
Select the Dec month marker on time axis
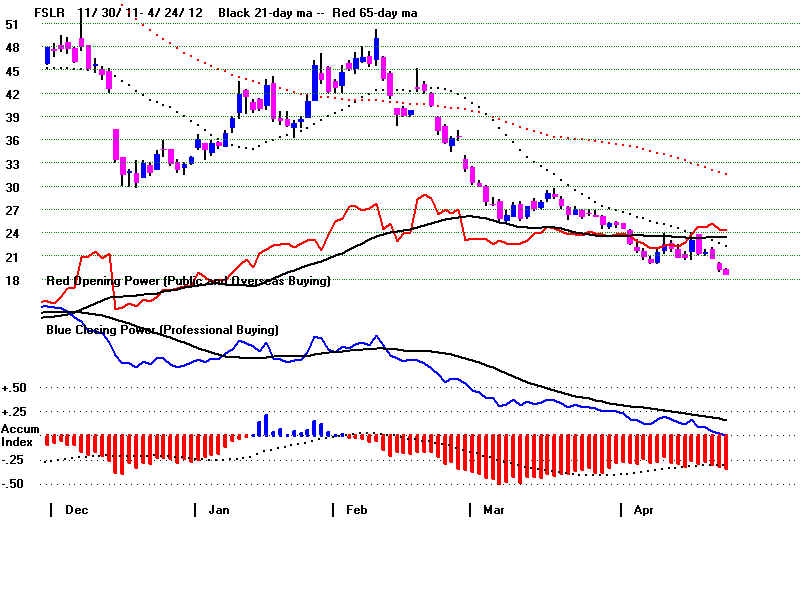(75, 510)
